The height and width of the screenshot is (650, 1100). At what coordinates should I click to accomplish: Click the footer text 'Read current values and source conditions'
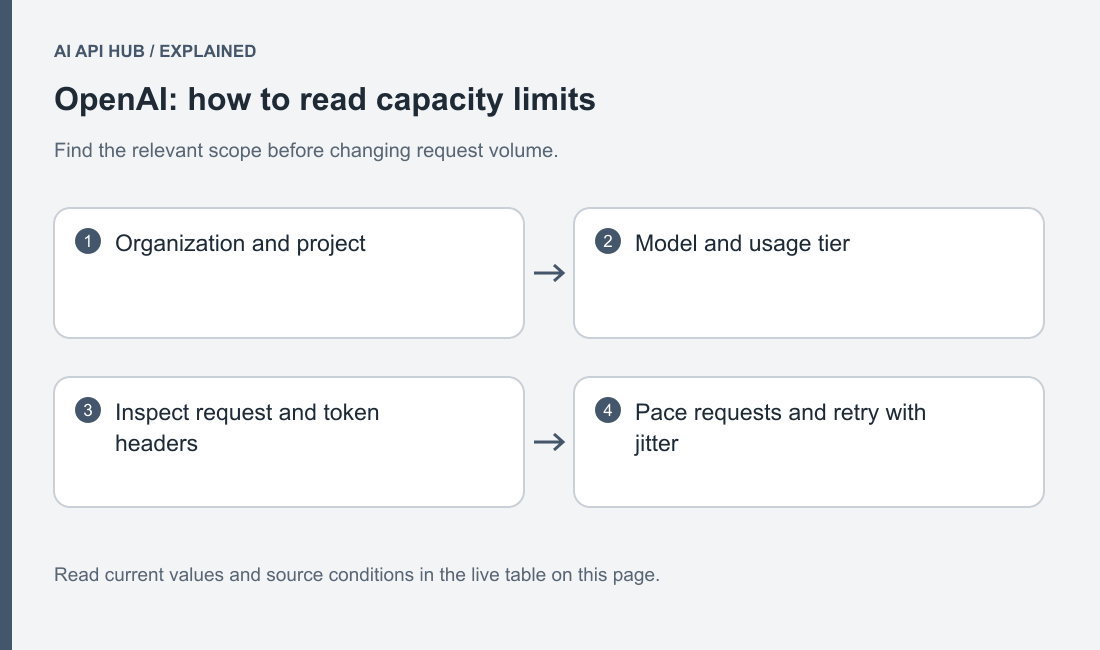(234, 575)
